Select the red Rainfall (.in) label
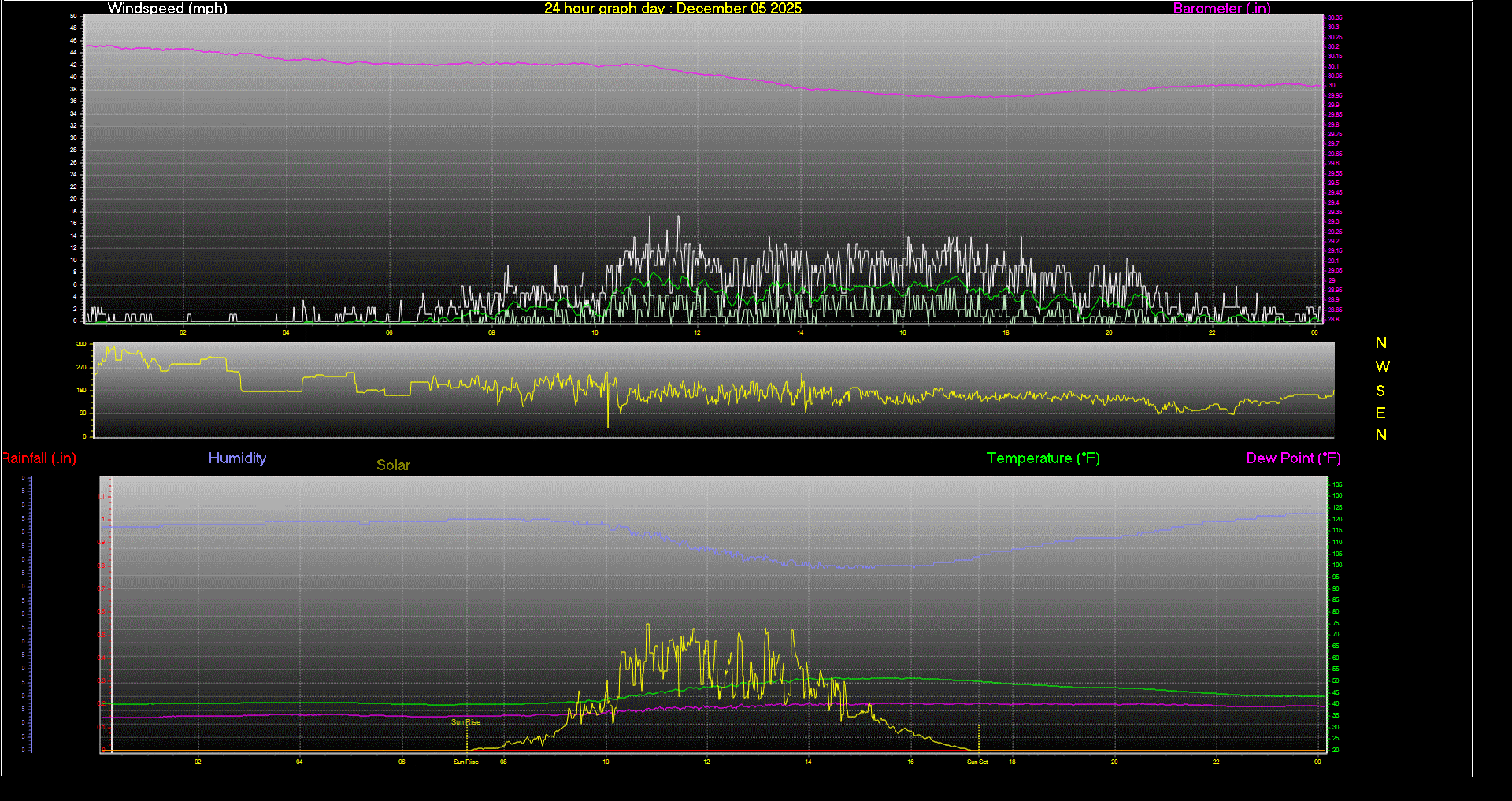Image resolution: width=1512 pixels, height=801 pixels. coord(39,458)
